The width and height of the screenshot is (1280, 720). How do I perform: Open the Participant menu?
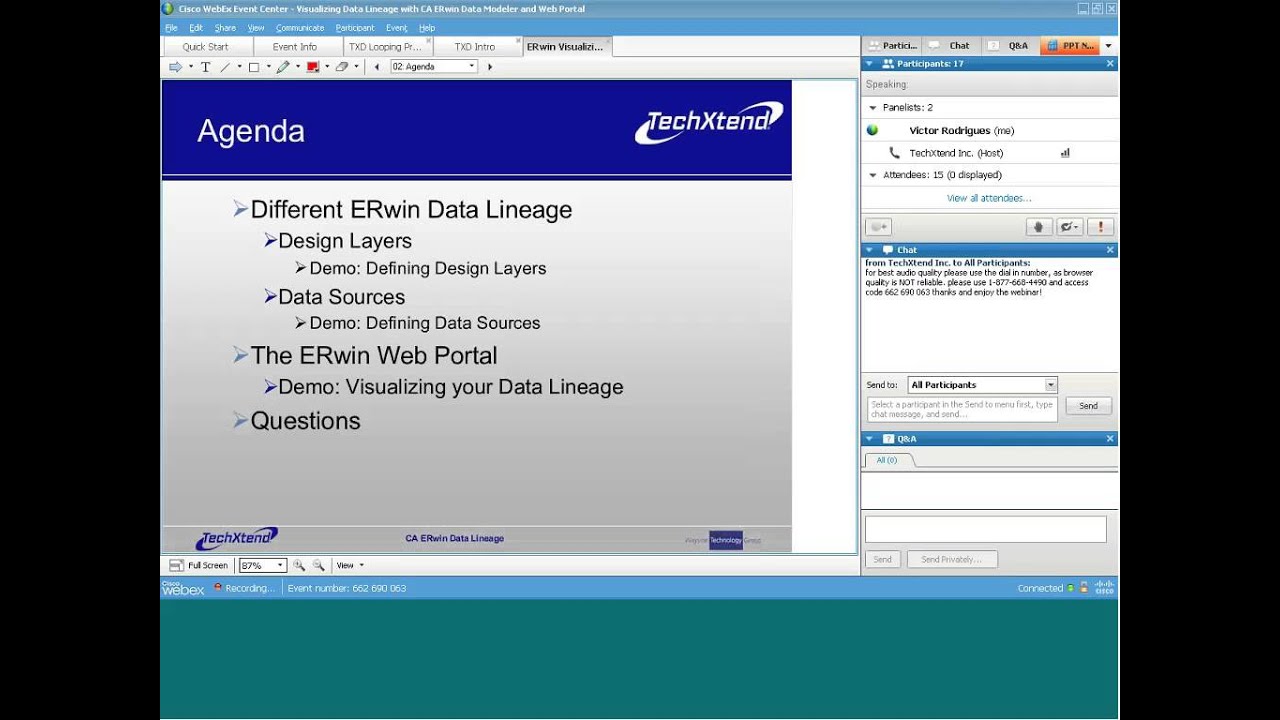pos(355,28)
